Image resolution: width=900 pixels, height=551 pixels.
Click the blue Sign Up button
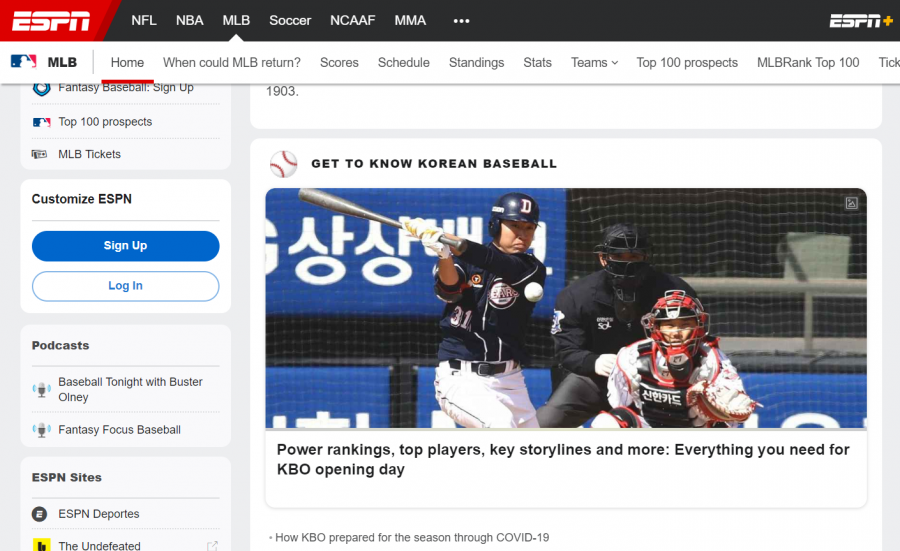(x=126, y=246)
